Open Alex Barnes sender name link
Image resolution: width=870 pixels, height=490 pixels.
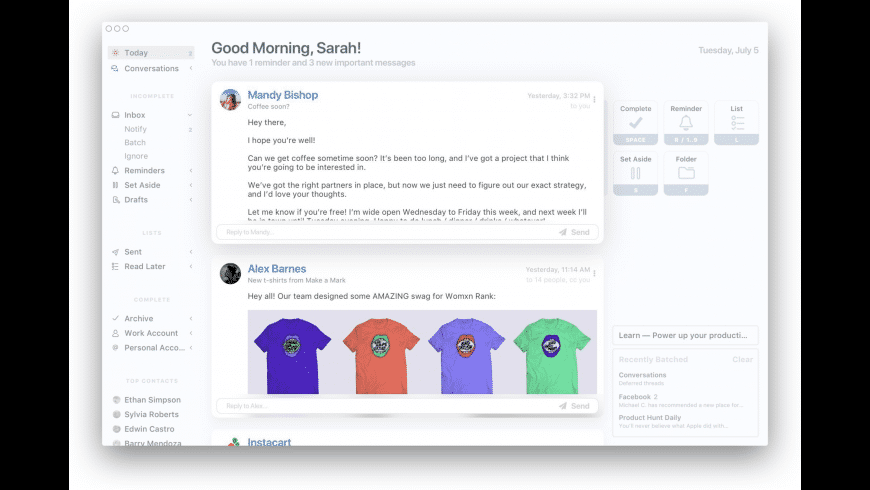pyautogui.click(x=276, y=269)
